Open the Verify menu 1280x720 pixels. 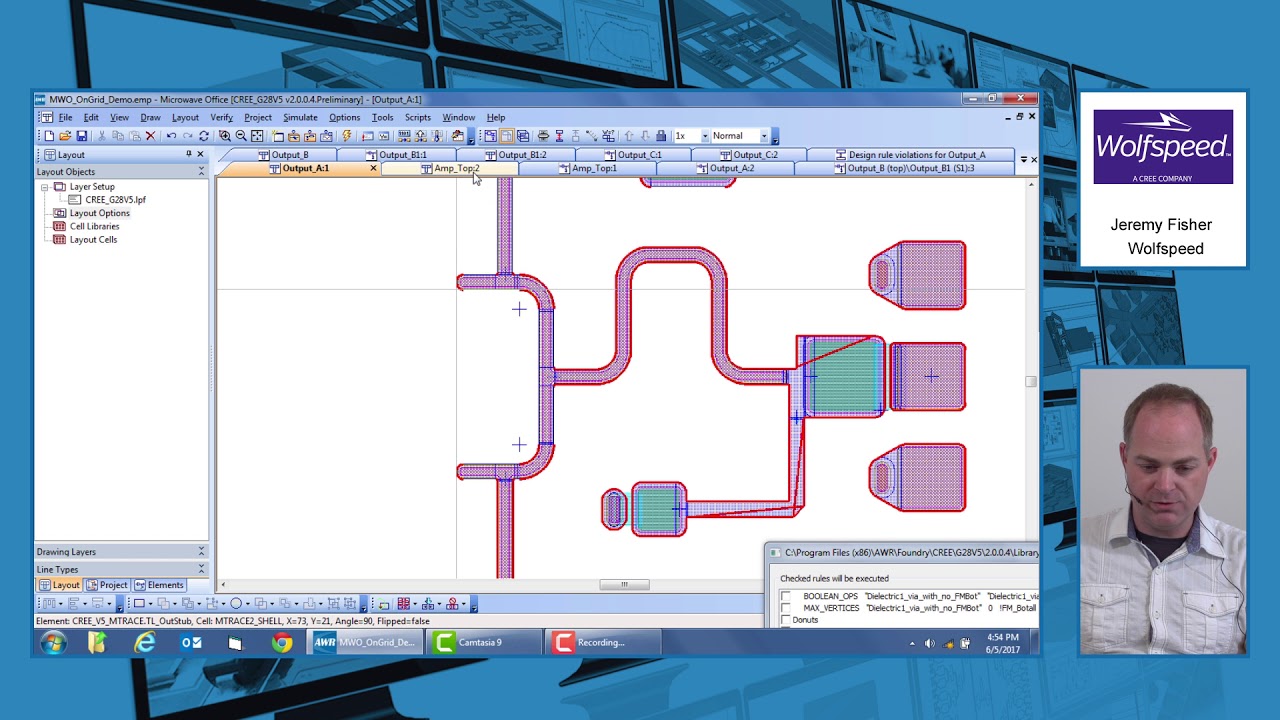(221, 118)
